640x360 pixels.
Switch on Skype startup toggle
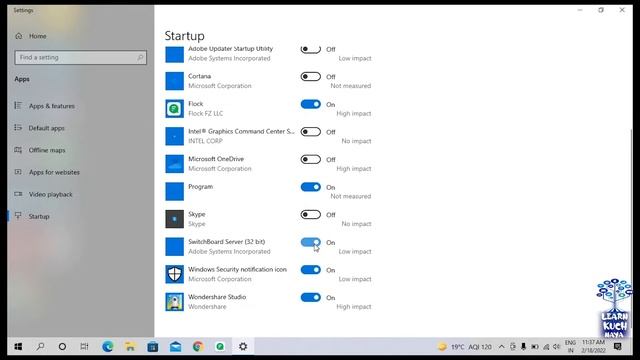311,215
